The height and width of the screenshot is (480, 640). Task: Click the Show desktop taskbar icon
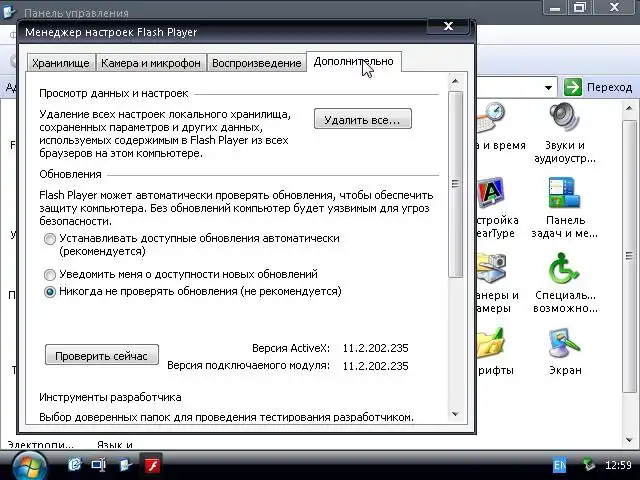(x=99, y=464)
